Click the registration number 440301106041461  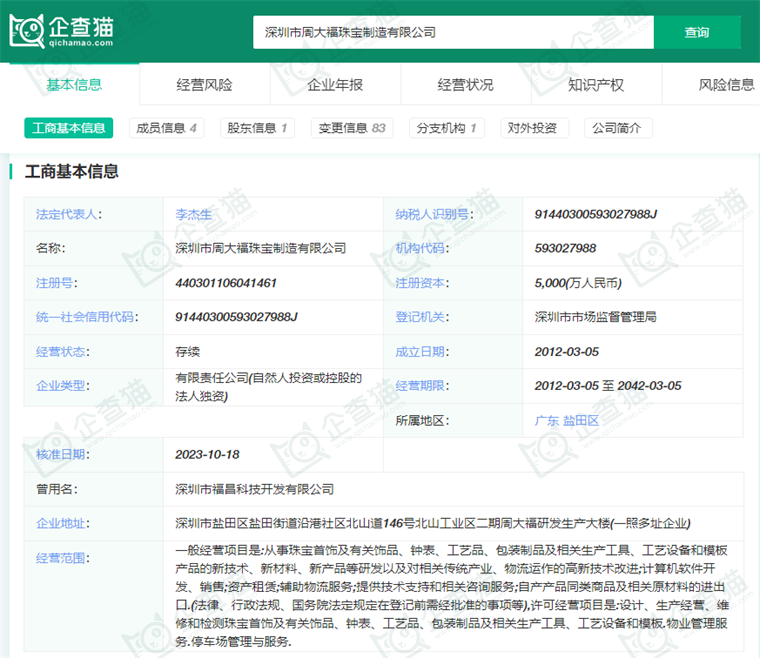(226, 283)
